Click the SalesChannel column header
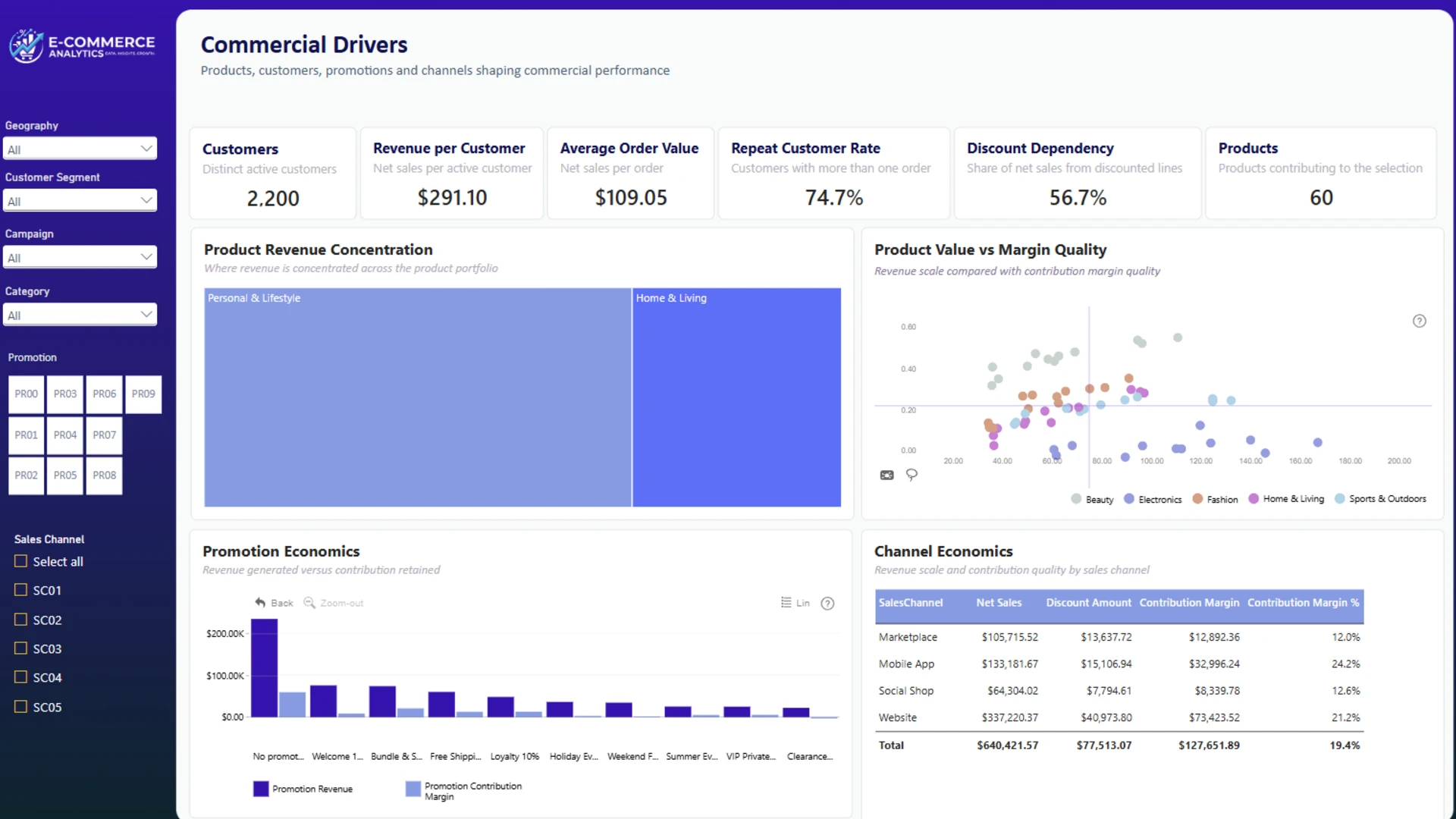 [911, 603]
